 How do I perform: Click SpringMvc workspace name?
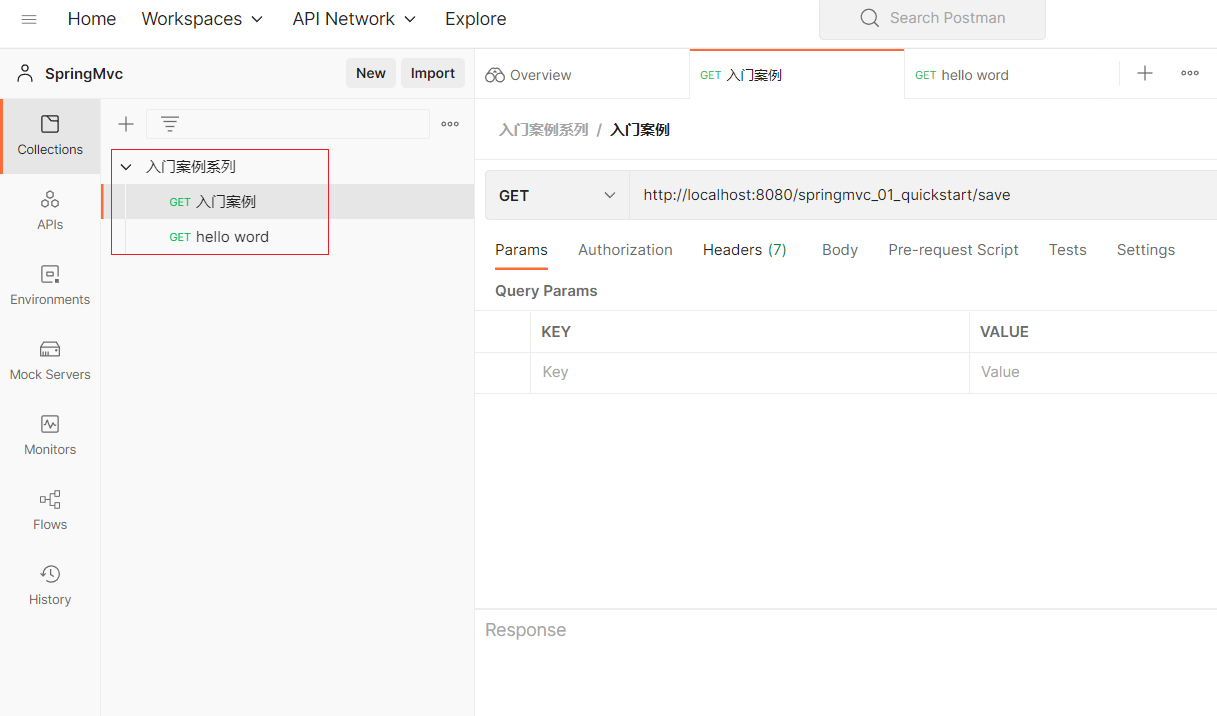pyautogui.click(x=84, y=74)
